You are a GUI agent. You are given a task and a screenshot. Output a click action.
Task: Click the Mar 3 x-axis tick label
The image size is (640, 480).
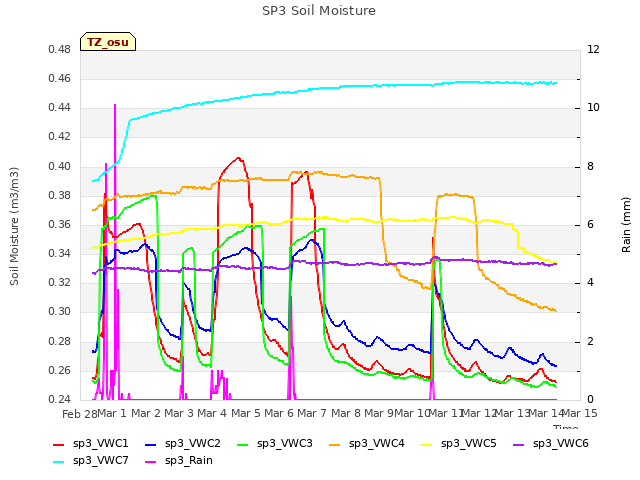point(179,413)
